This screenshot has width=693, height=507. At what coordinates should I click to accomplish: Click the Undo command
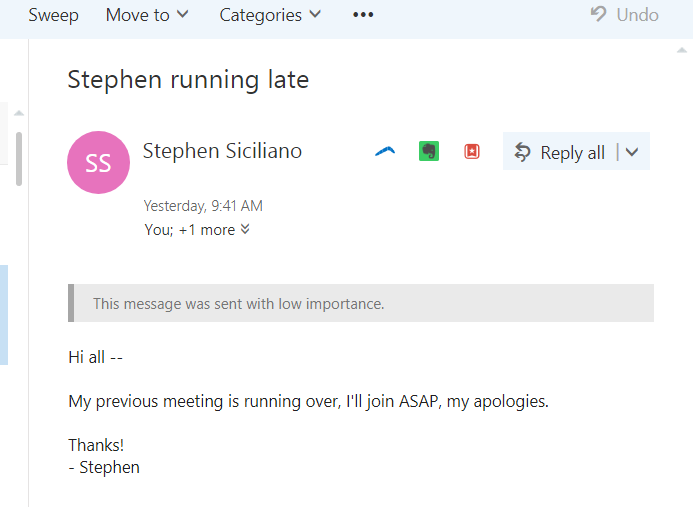[625, 15]
